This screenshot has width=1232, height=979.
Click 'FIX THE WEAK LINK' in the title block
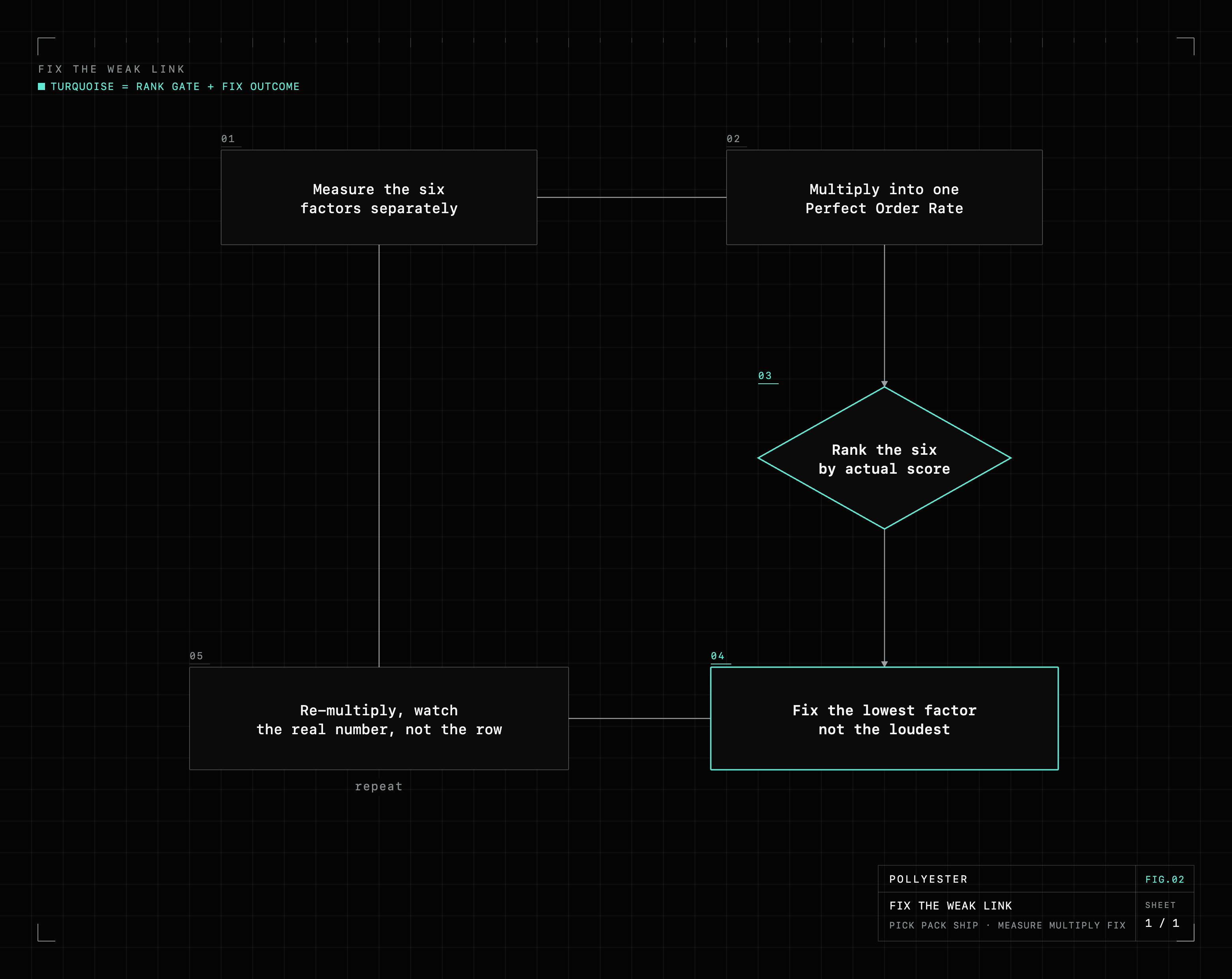(x=950, y=906)
